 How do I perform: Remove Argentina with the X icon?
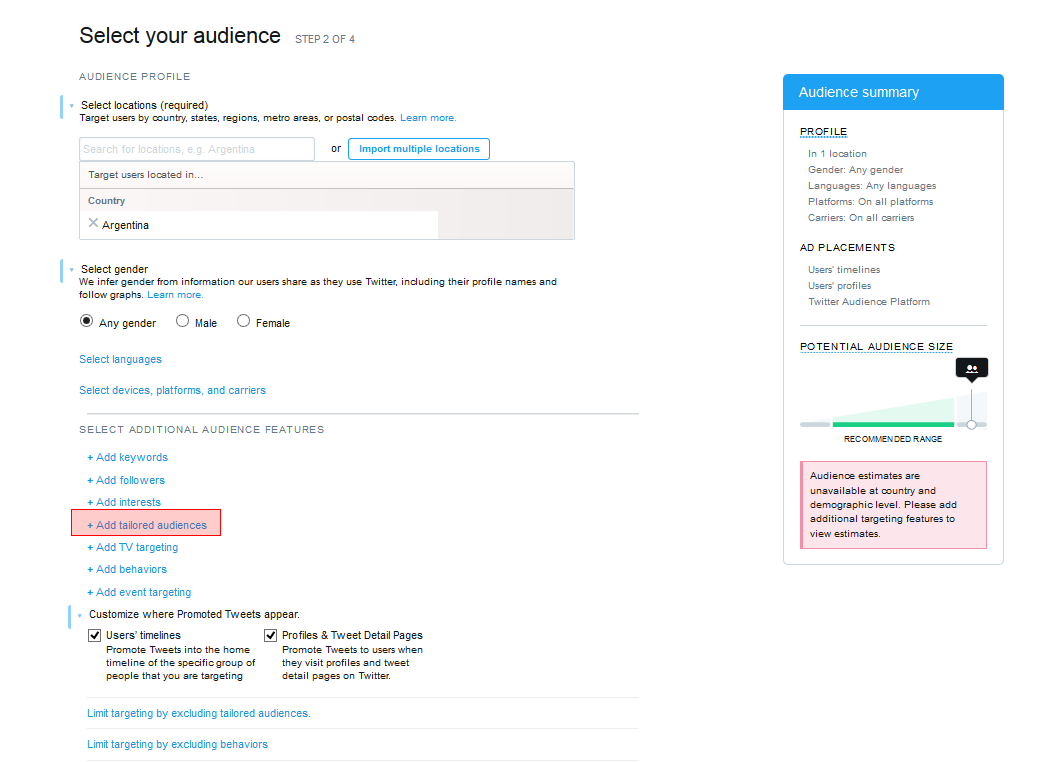[x=93, y=224]
